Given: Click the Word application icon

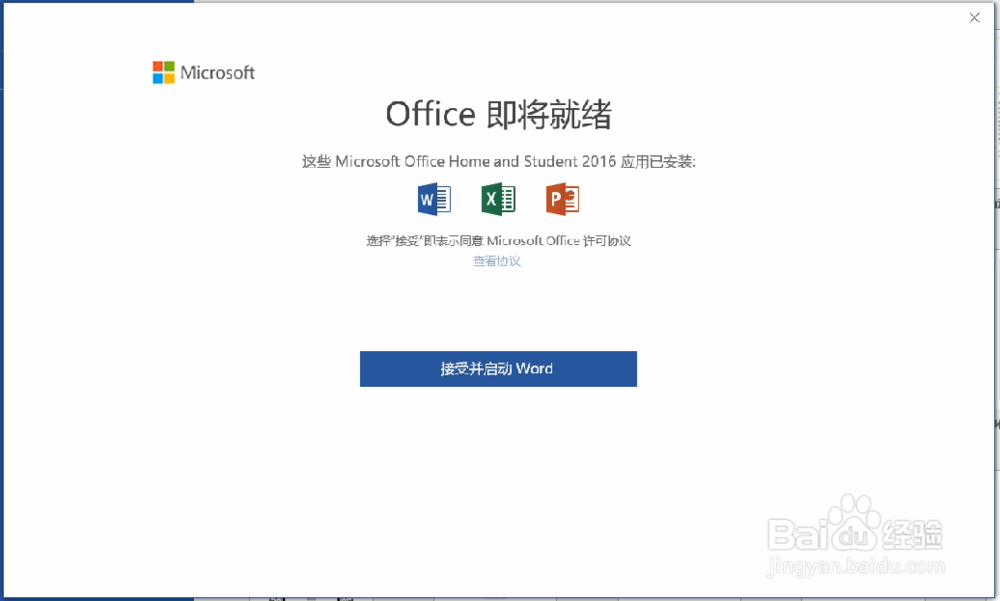Looking at the screenshot, I should (x=434, y=199).
